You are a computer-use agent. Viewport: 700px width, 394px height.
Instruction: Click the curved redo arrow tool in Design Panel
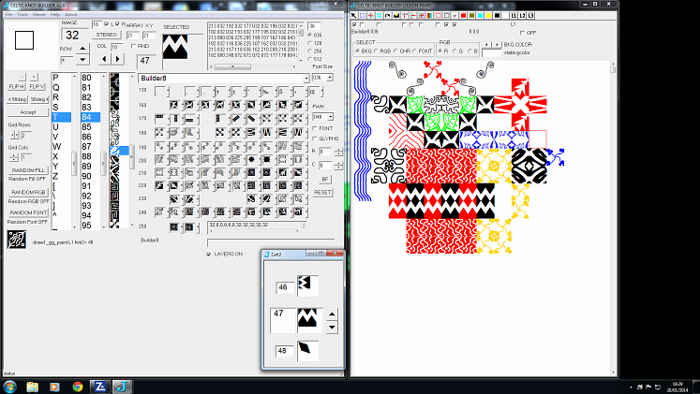pos(388,16)
